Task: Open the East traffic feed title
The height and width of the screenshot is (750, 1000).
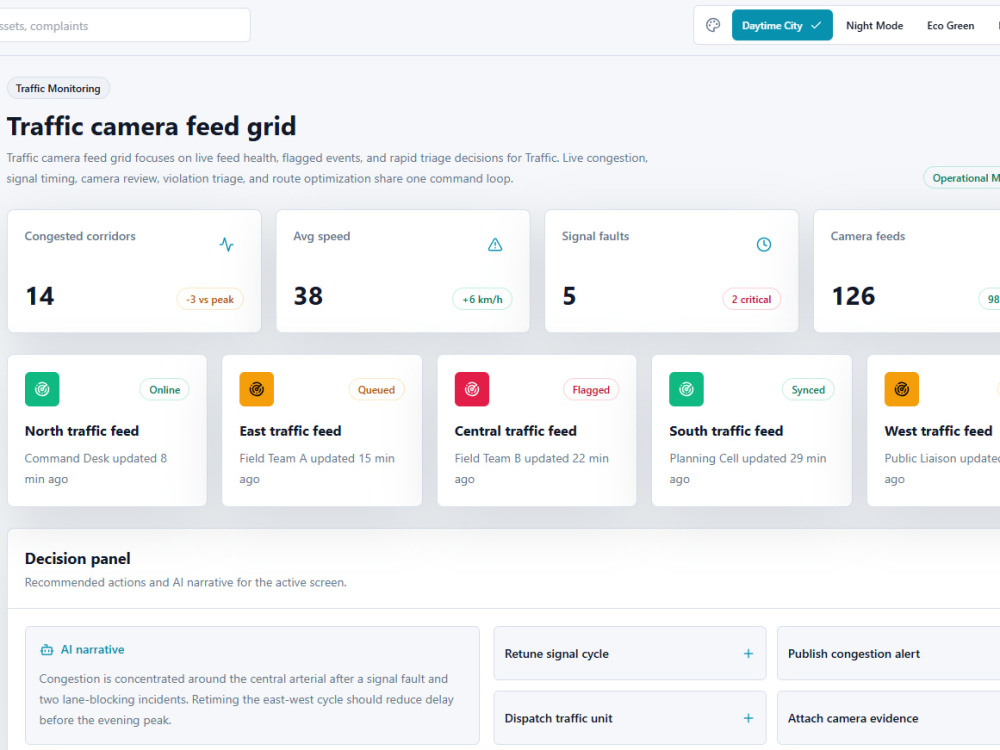Action: coord(290,431)
